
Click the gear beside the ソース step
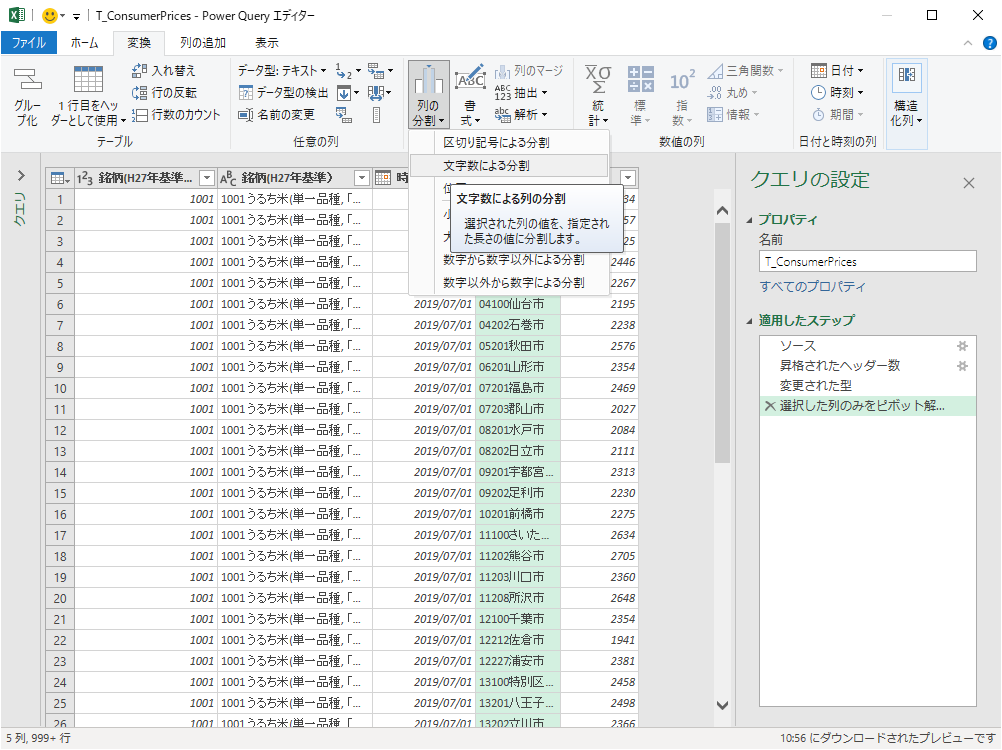click(962, 345)
